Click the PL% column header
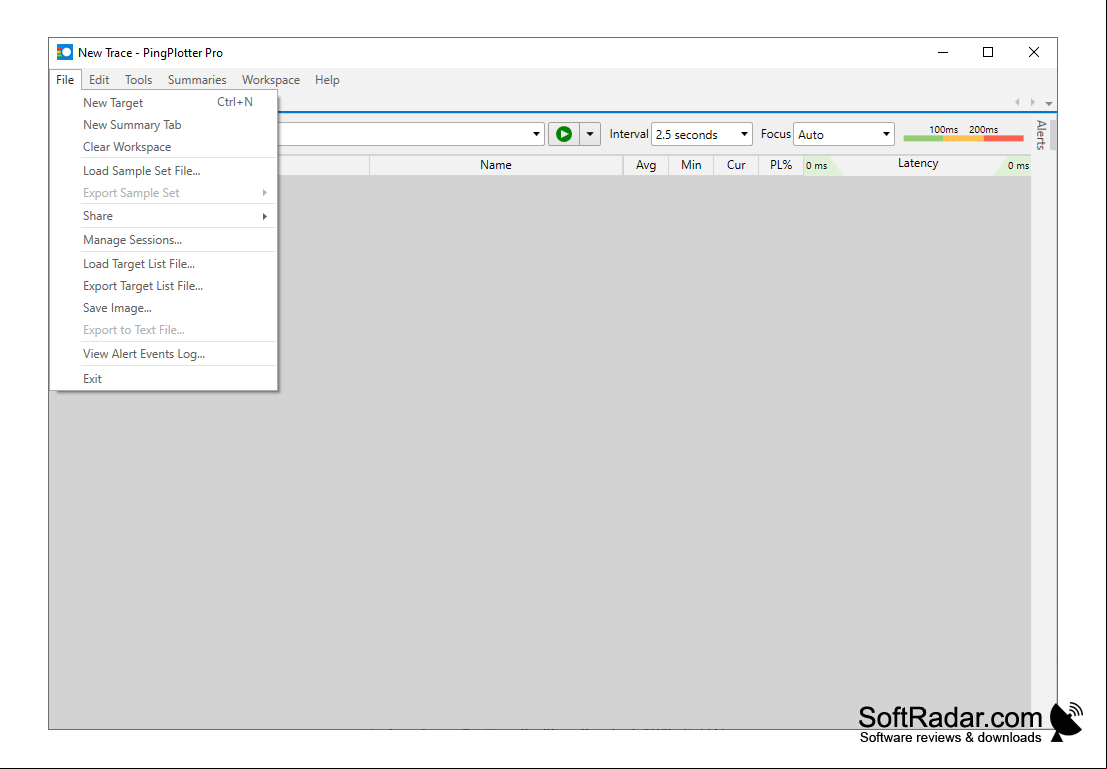This screenshot has width=1107, height=769. pyautogui.click(x=781, y=165)
